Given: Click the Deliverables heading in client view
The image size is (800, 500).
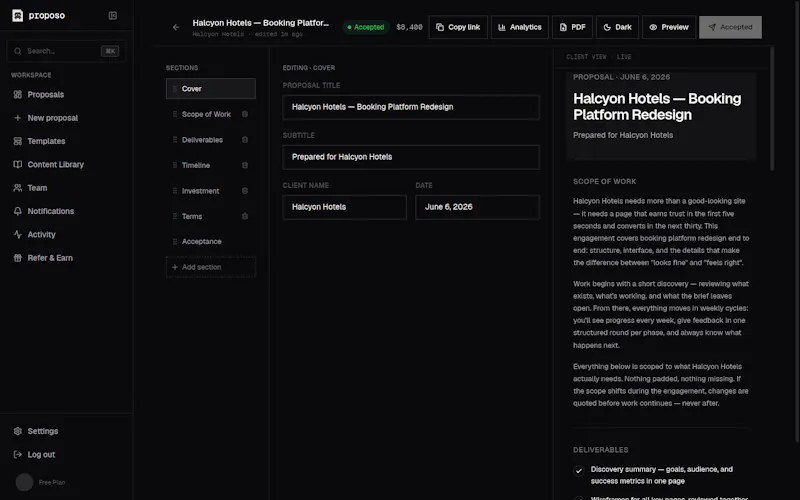Looking at the screenshot, I should (x=601, y=450).
